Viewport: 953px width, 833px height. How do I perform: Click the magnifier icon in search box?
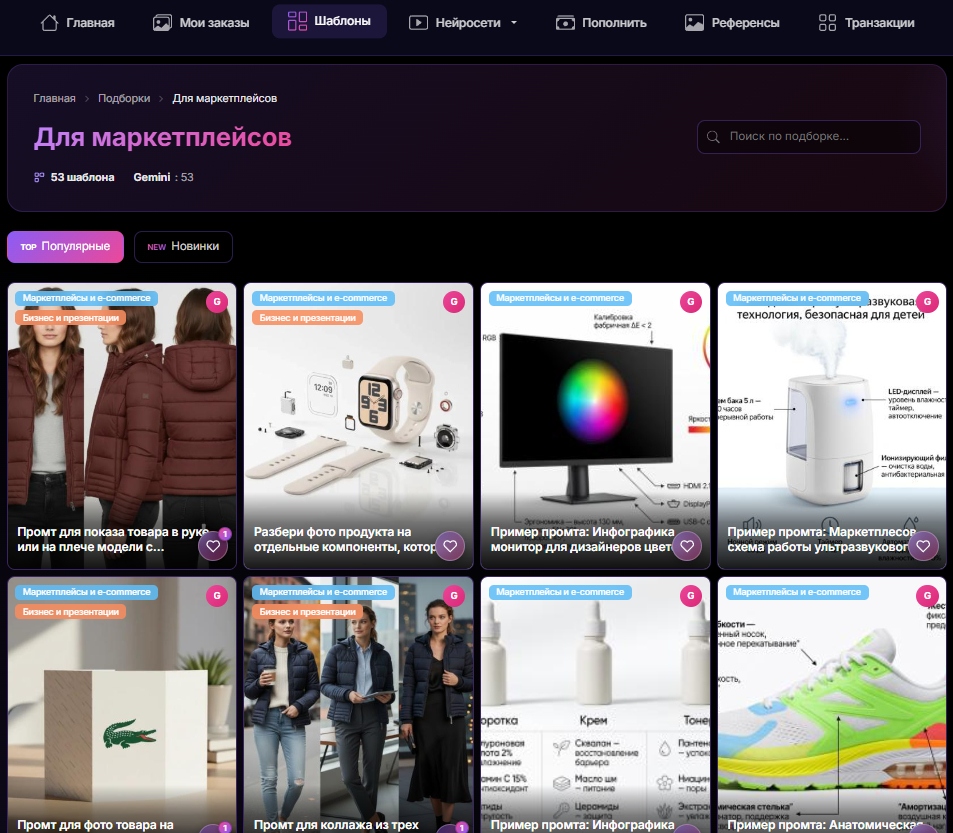(713, 137)
